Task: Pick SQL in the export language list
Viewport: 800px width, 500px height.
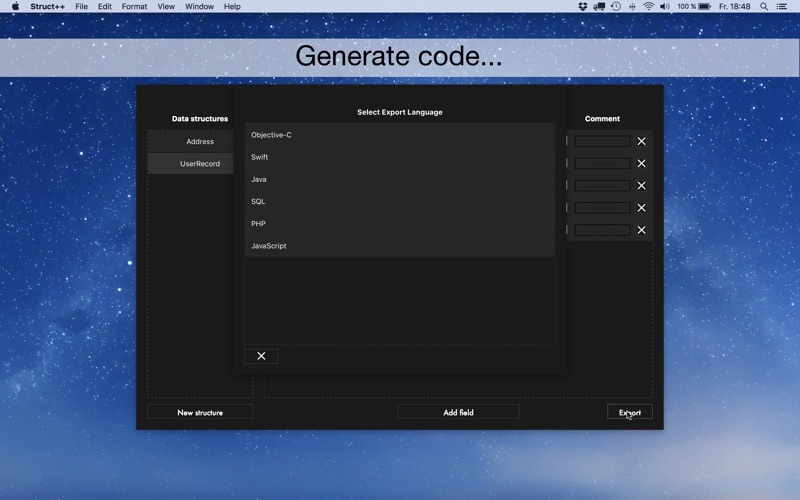Action: point(399,202)
